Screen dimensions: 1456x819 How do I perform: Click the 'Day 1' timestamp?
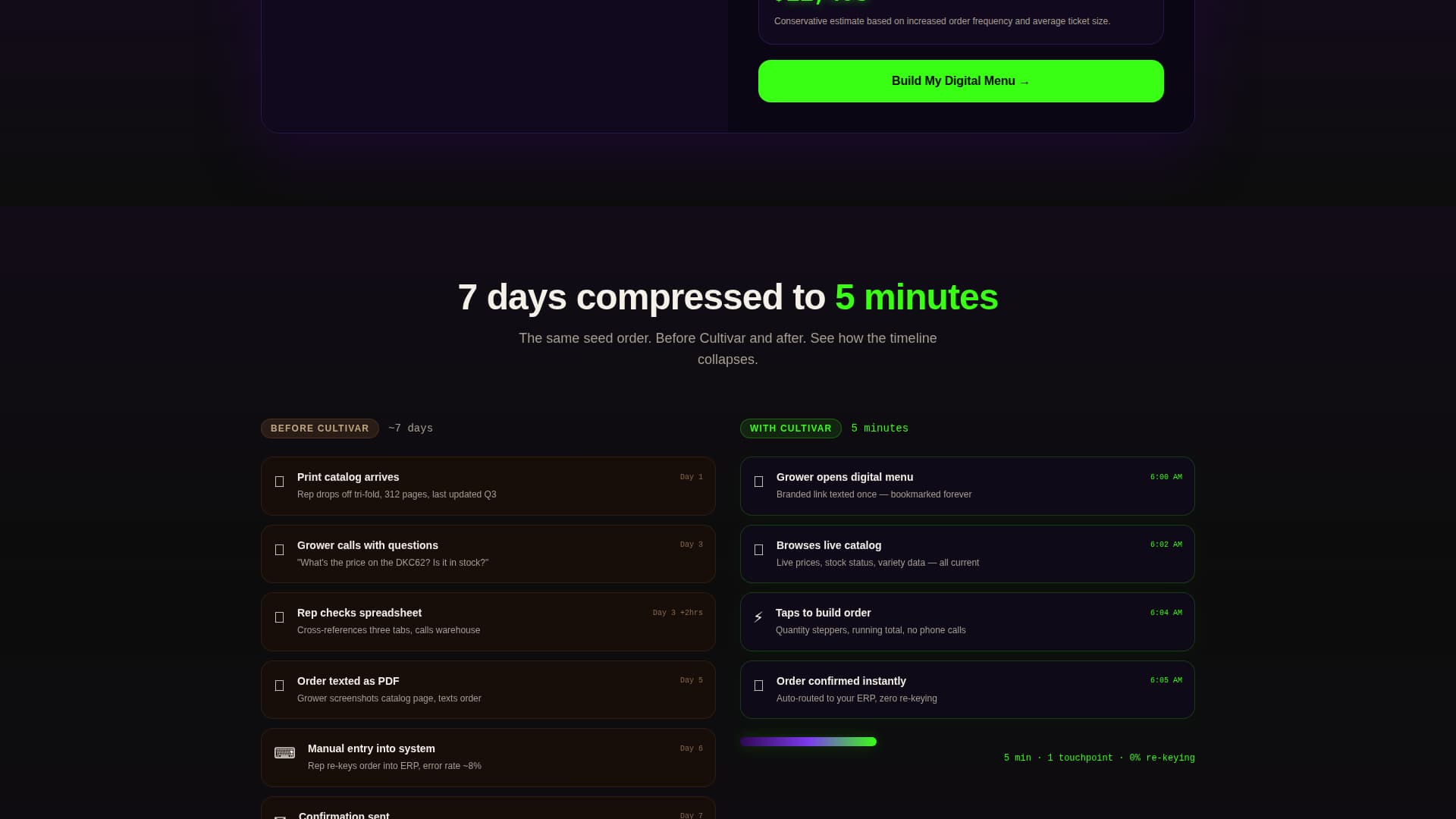point(692,477)
